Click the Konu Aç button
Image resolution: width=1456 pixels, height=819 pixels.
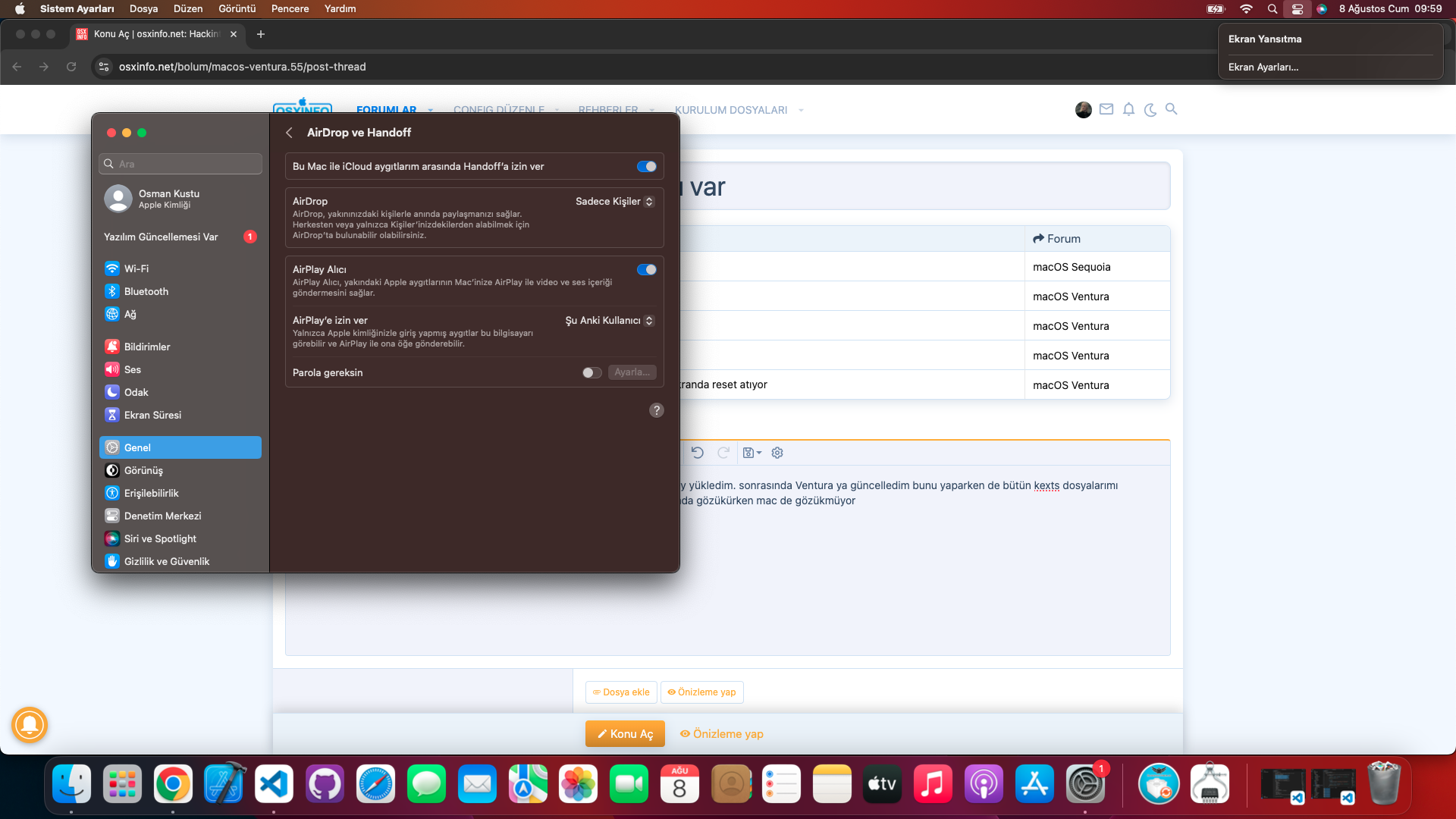(625, 734)
